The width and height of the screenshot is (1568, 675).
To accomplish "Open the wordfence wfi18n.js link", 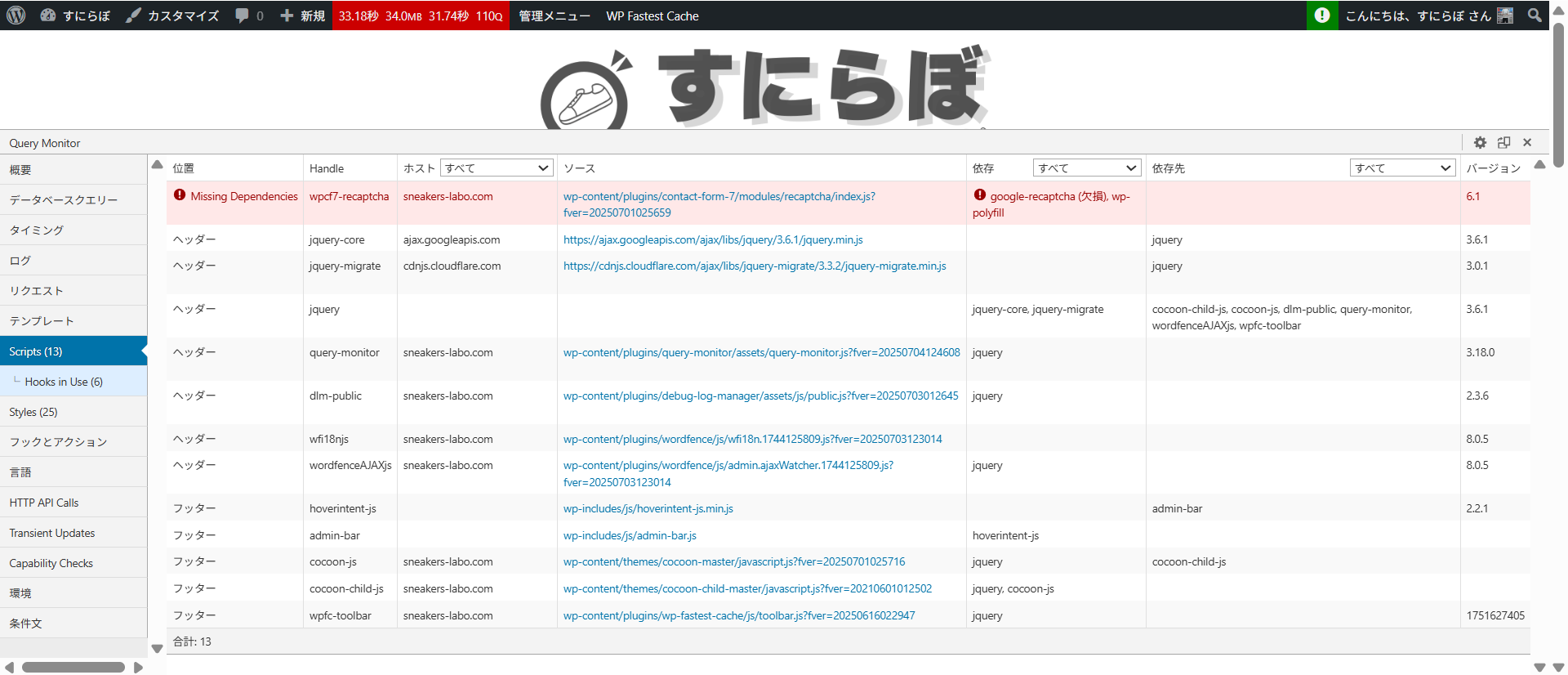I will [x=752, y=439].
